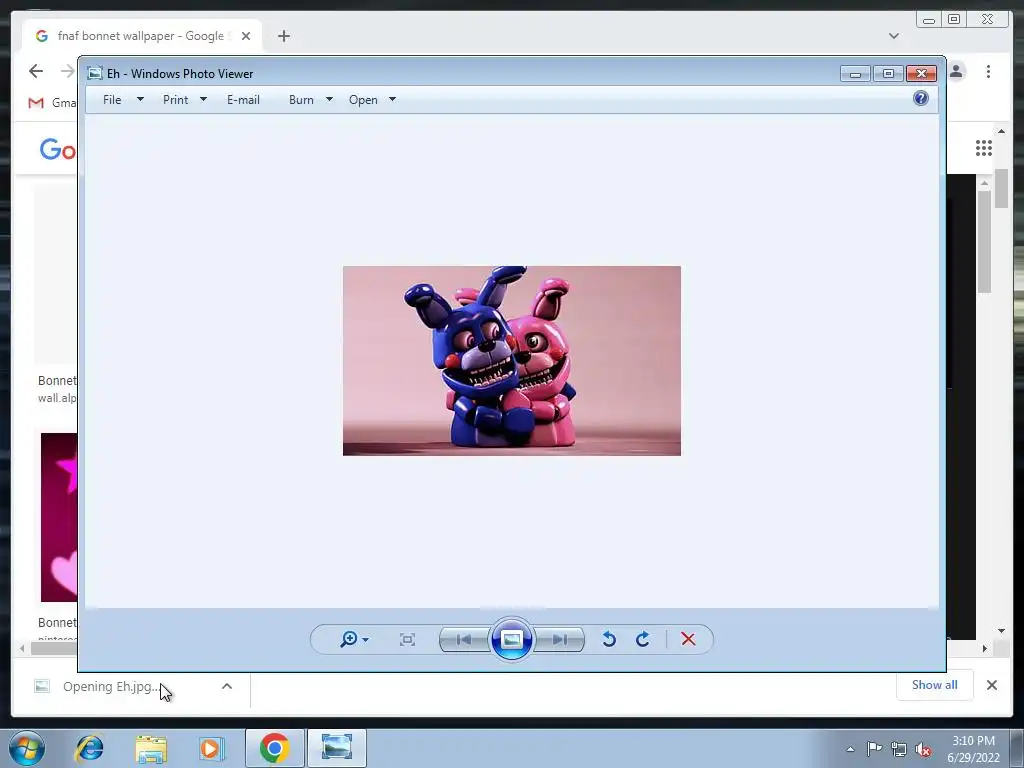
Task: Click Photo Viewer taskbar button
Action: (337, 748)
